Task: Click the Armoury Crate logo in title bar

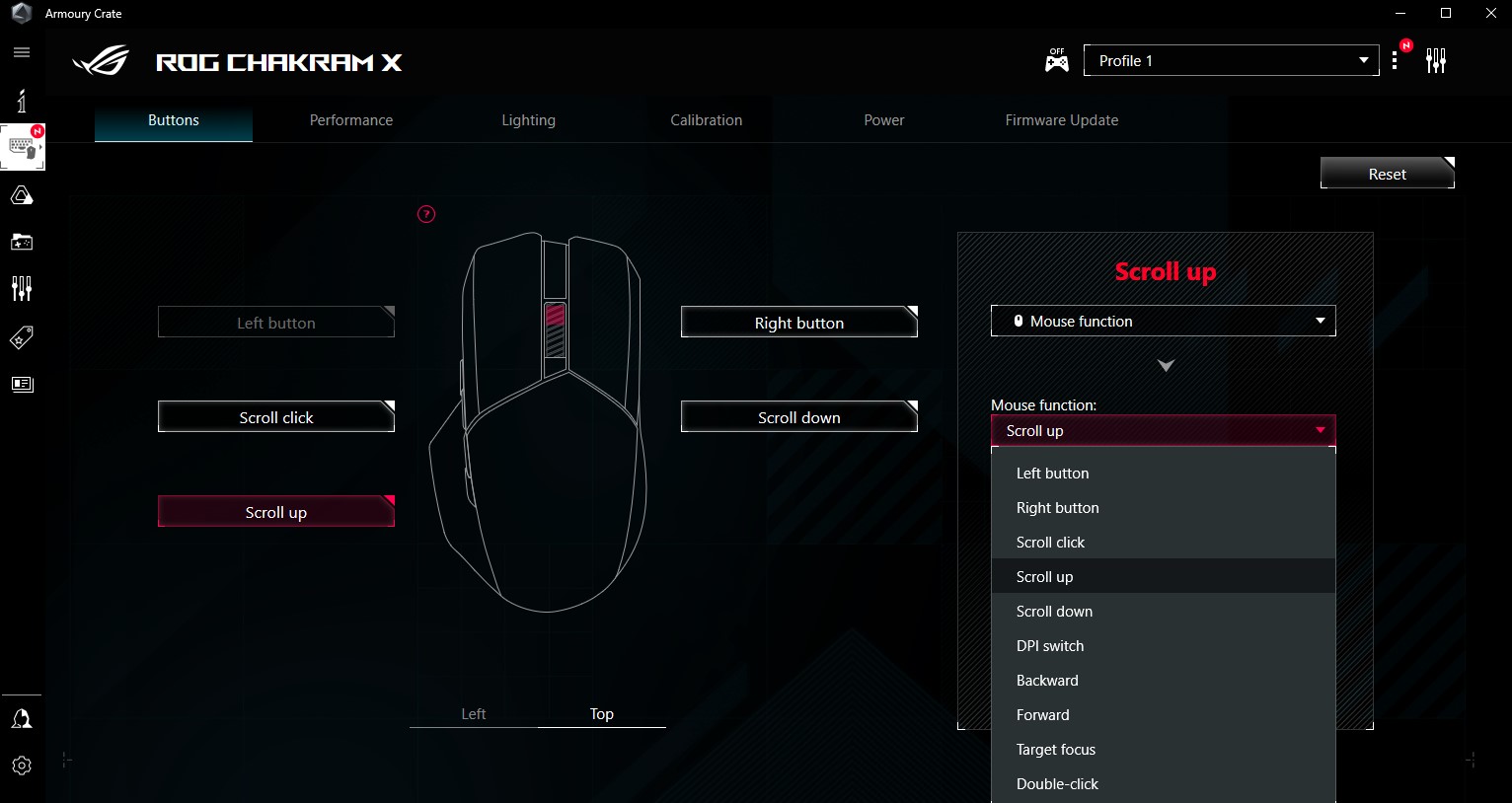Action: pos(22,14)
